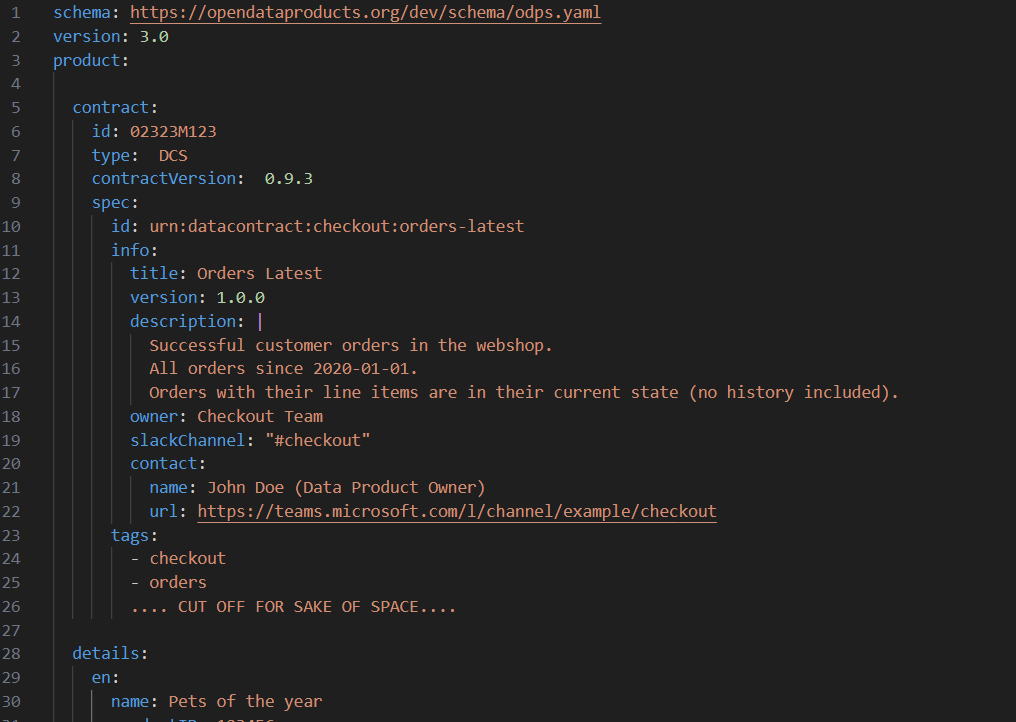Click the orders tag list entry
1016x722 pixels.
tap(178, 582)
